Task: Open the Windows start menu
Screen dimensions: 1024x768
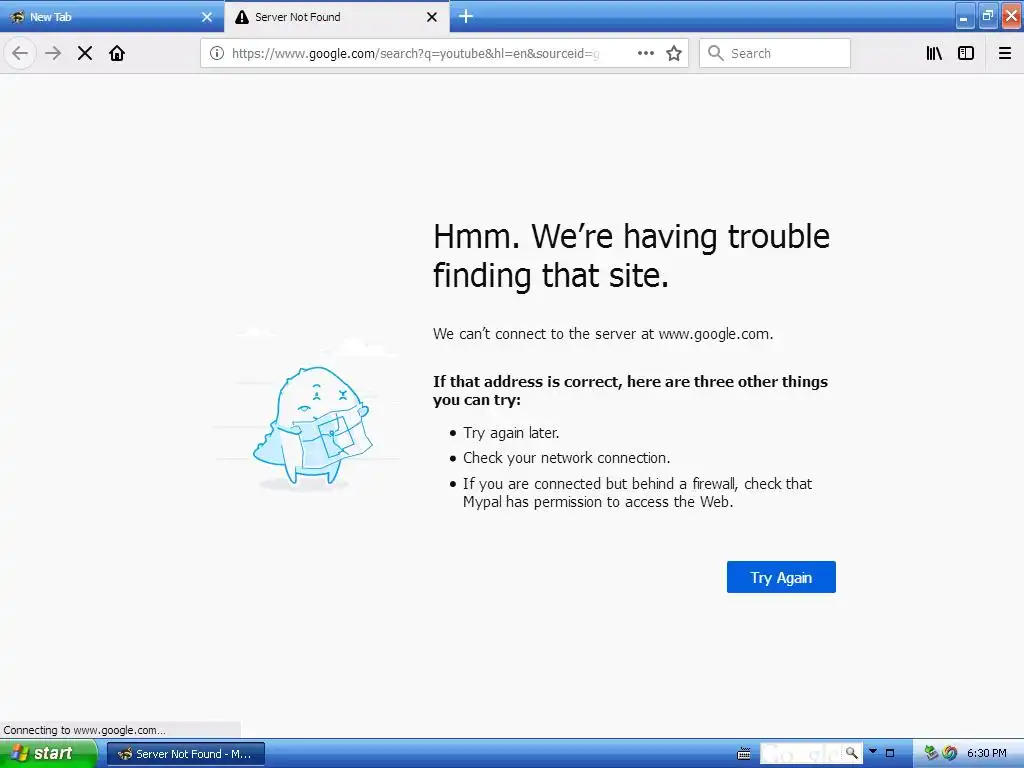Action: point(47,754)
